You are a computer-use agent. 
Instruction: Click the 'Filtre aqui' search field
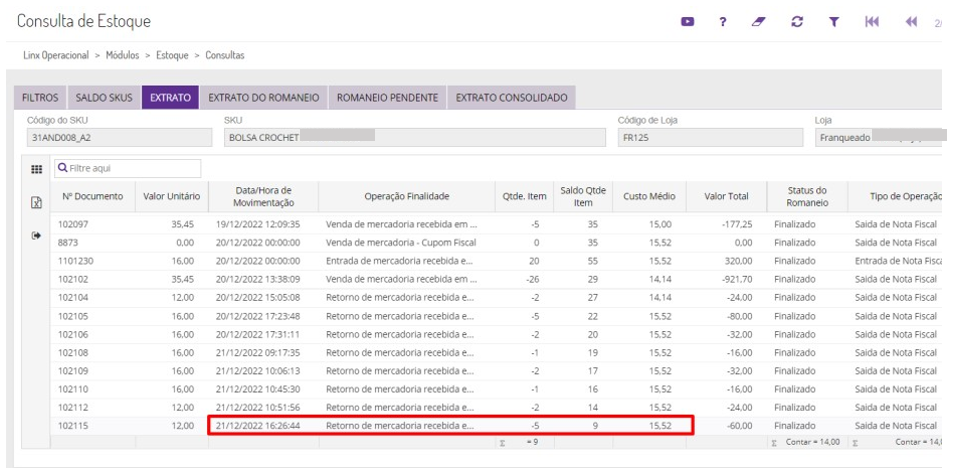[127, 169]
